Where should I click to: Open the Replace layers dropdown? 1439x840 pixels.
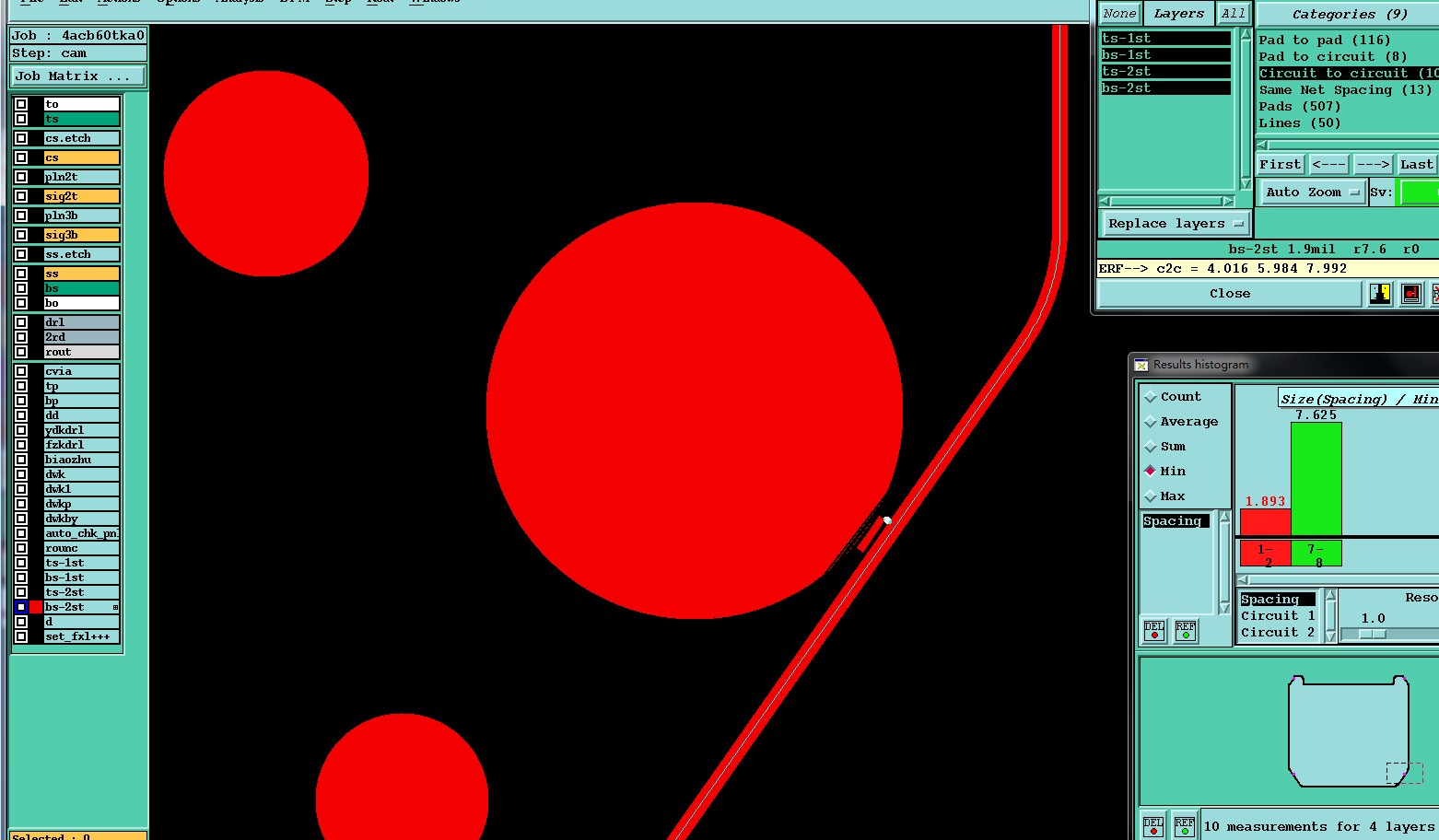[1176, 224]
